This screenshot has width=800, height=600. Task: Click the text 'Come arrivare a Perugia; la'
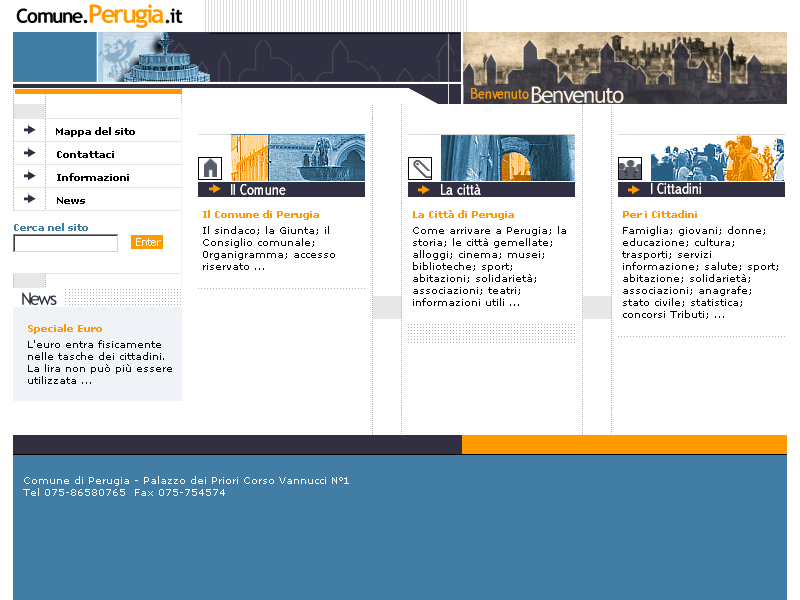point(490,231)
